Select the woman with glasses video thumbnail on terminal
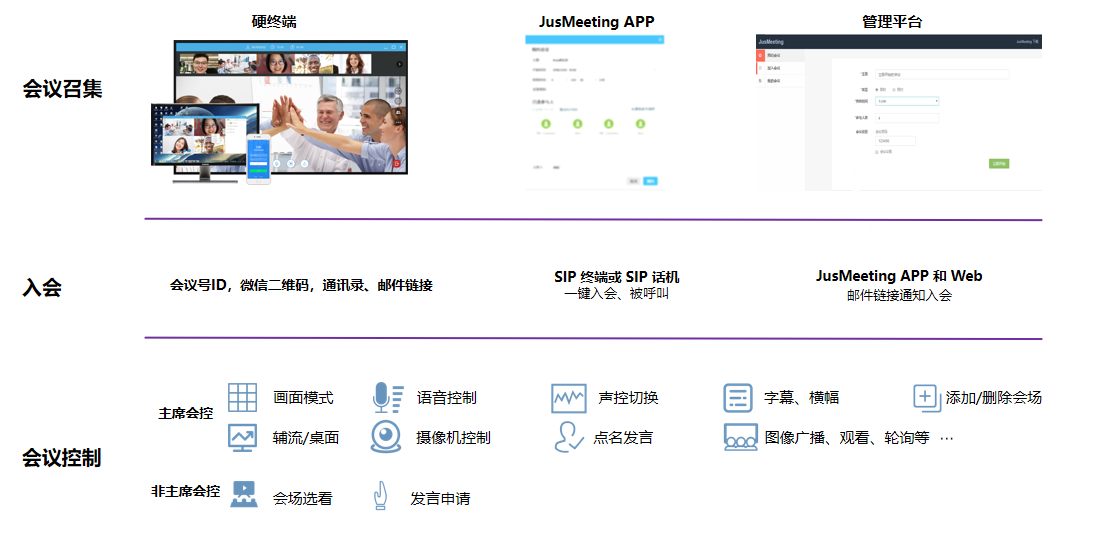 click(x=275, y=63)
